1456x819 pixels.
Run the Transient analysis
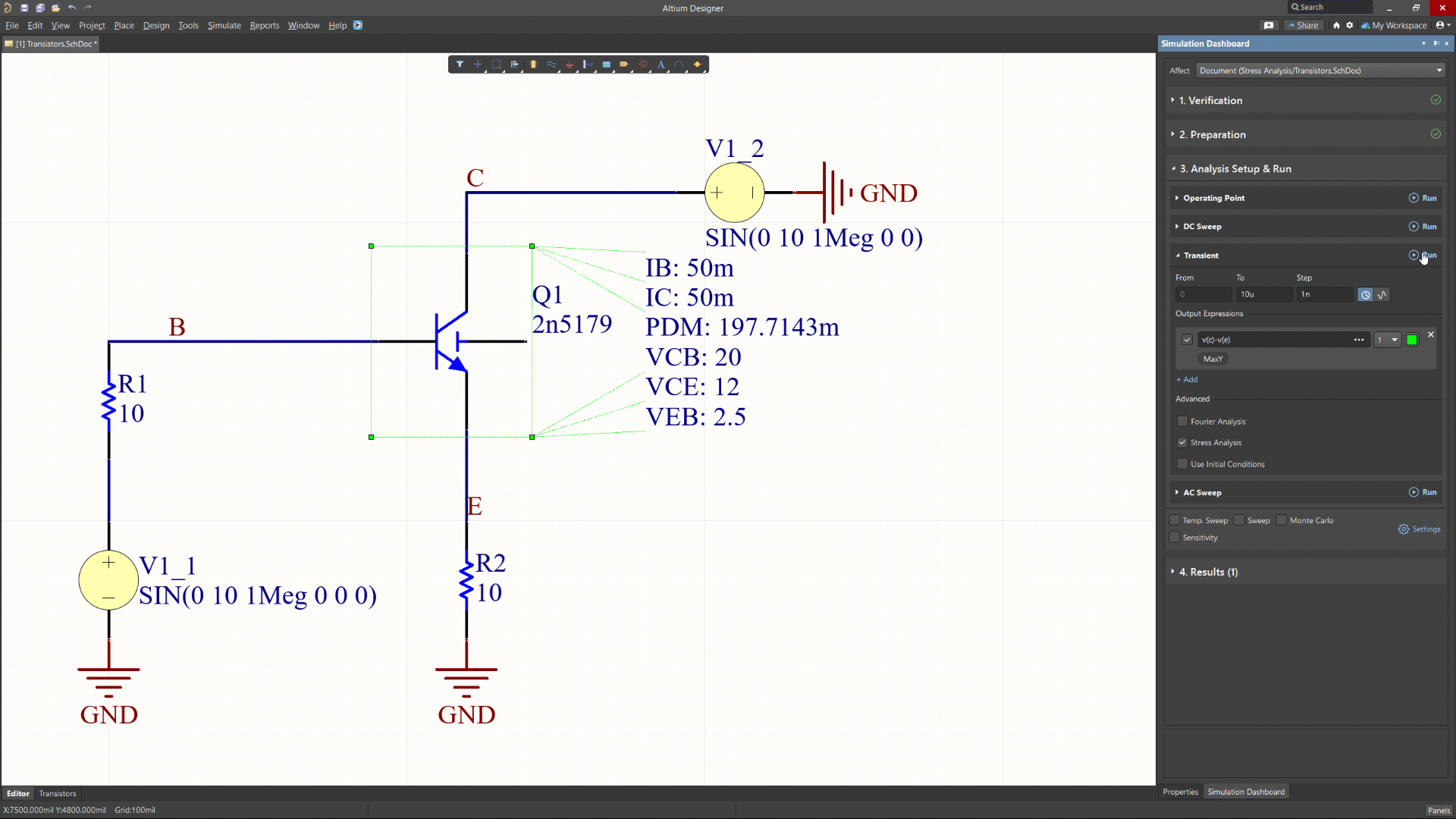(1424, 256)
